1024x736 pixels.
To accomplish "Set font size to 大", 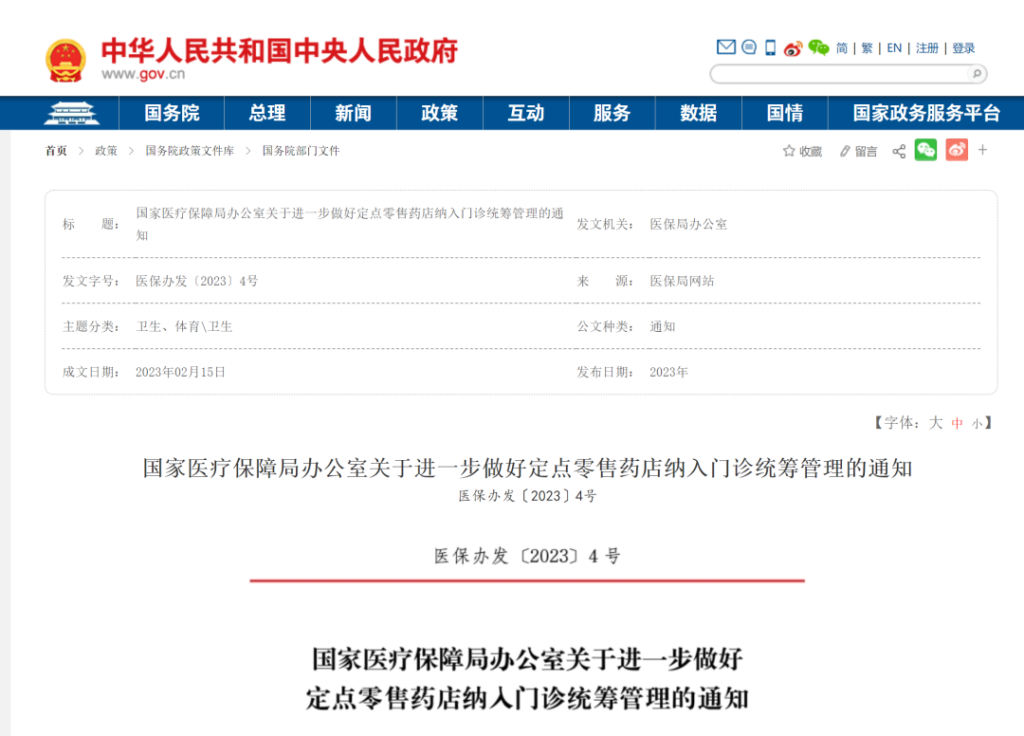I will pyautogui.click(x=935, y=423).
